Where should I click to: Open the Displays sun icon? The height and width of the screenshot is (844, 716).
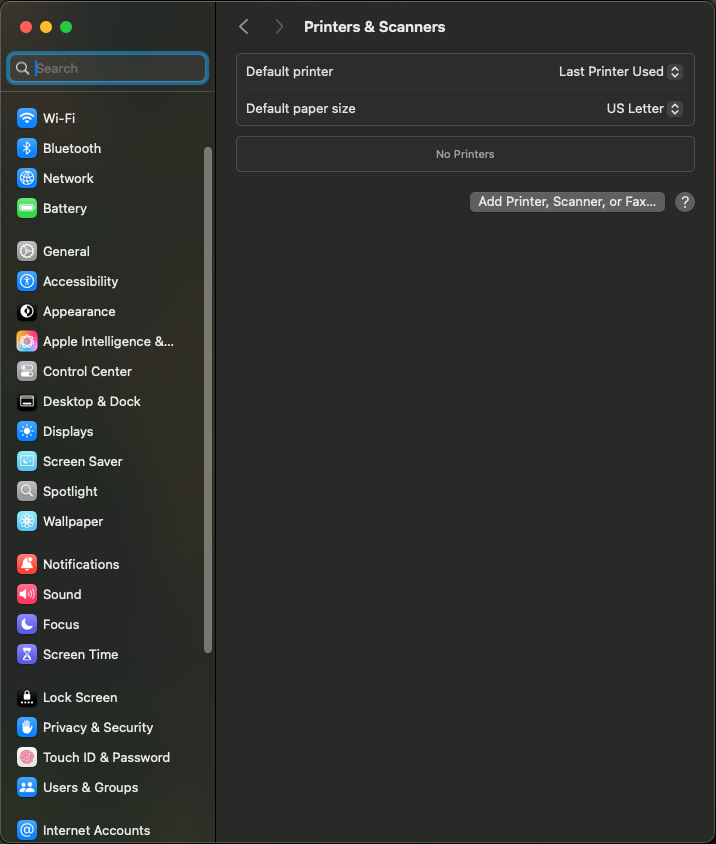tap(27, 431)
